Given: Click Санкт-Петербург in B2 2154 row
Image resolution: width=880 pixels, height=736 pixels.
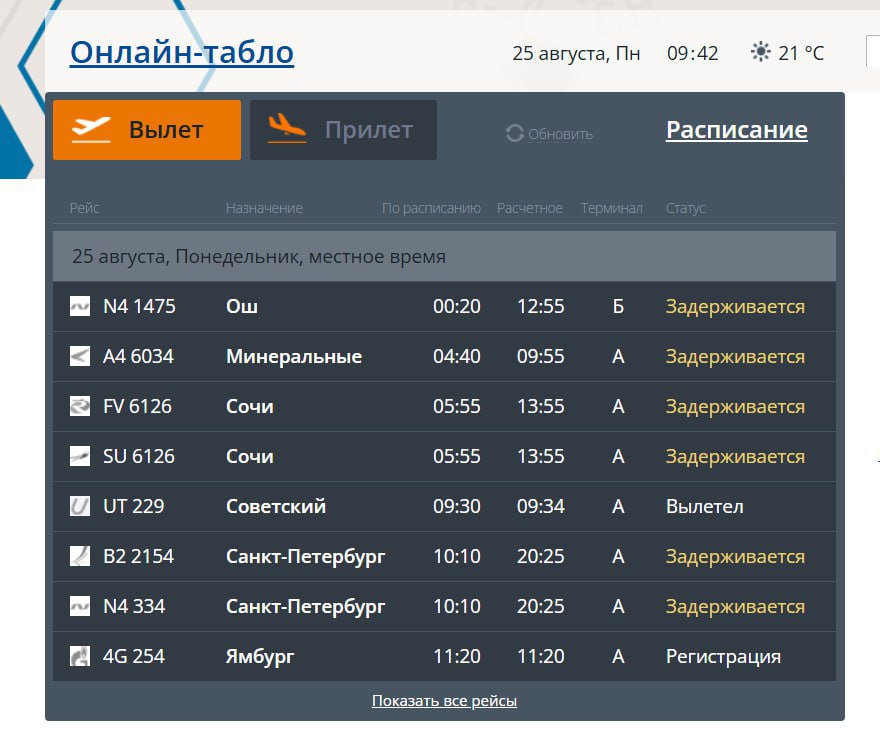Looking at the screenshot, I should 305,556.
